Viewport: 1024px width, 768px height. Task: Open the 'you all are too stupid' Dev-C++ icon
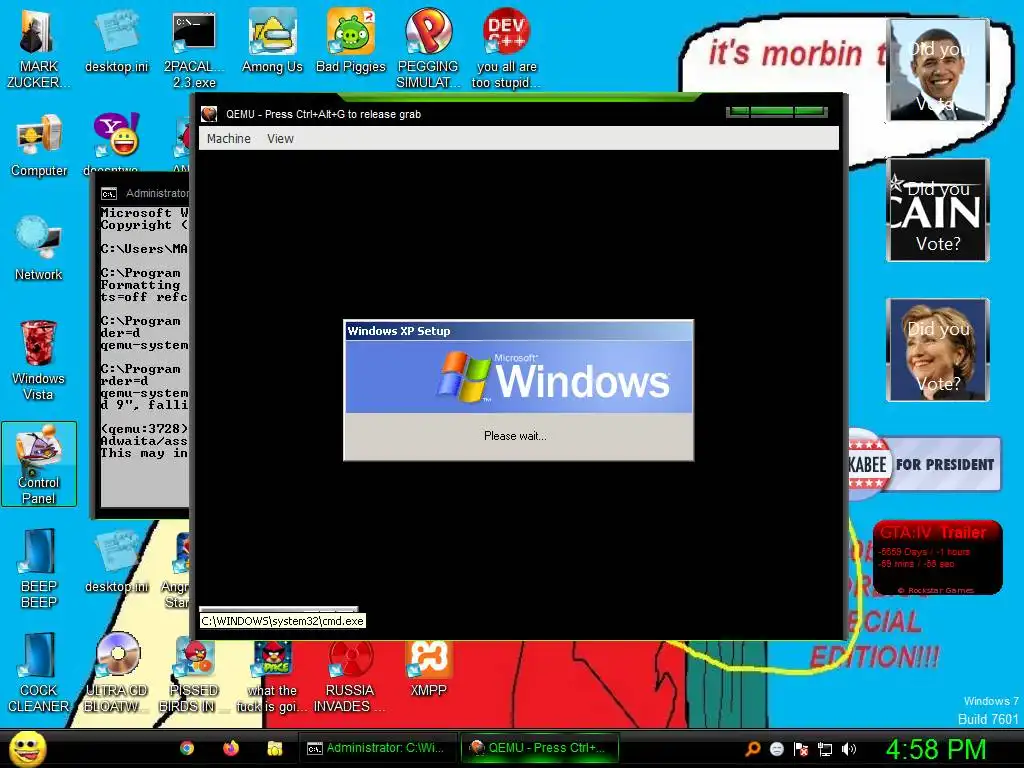(x=506, y=47)
